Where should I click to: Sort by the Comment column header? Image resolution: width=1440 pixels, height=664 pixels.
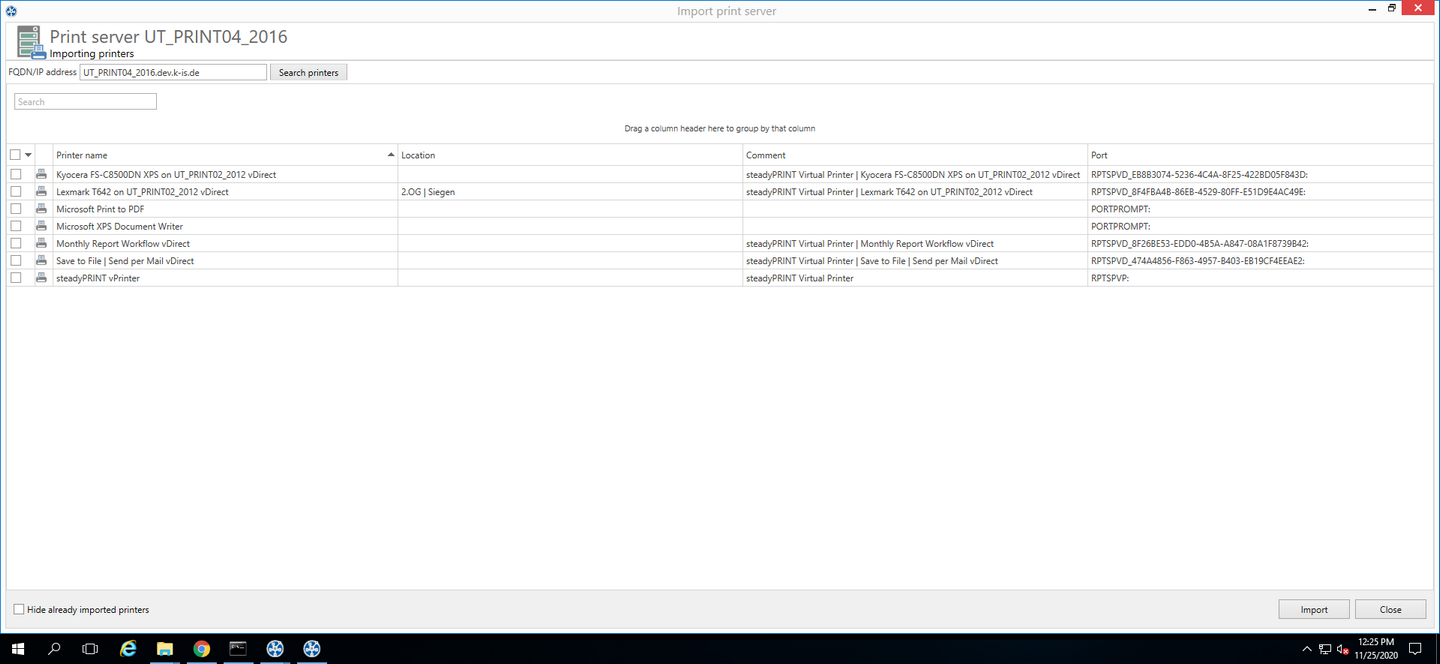click(x=915, y=155)
